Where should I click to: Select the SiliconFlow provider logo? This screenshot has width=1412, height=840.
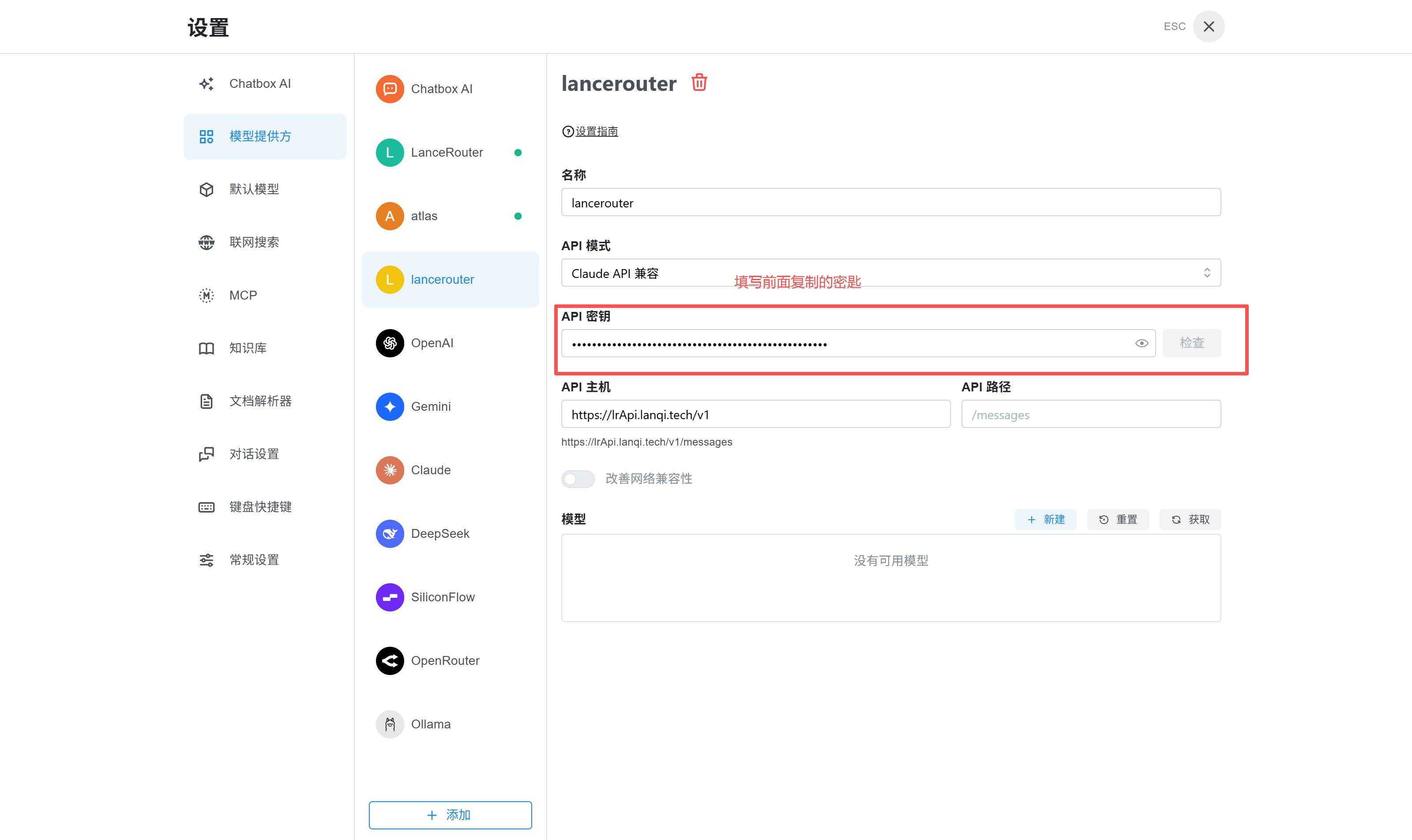point(390,597)
